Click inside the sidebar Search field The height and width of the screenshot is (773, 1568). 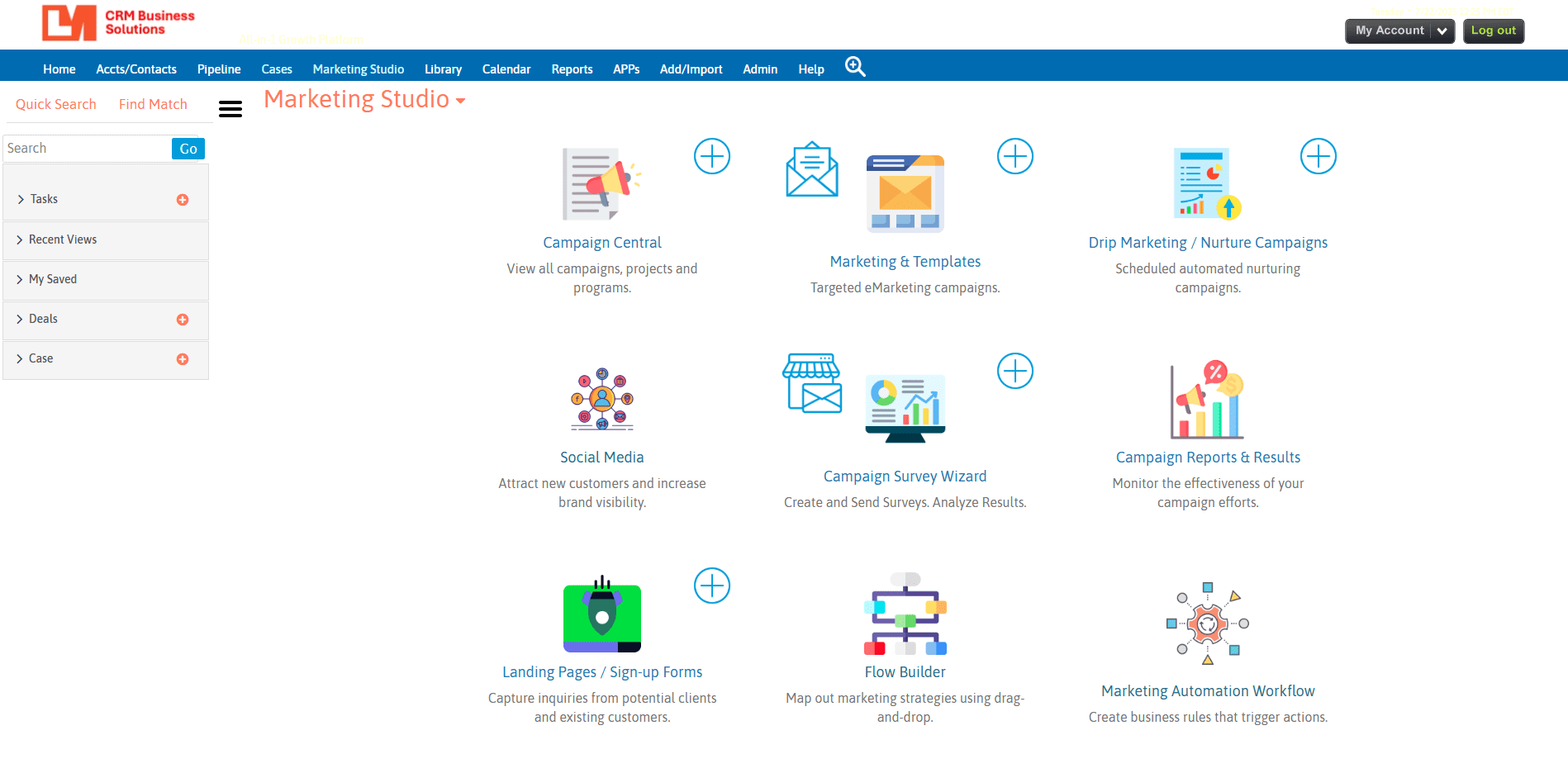point(87,148)
